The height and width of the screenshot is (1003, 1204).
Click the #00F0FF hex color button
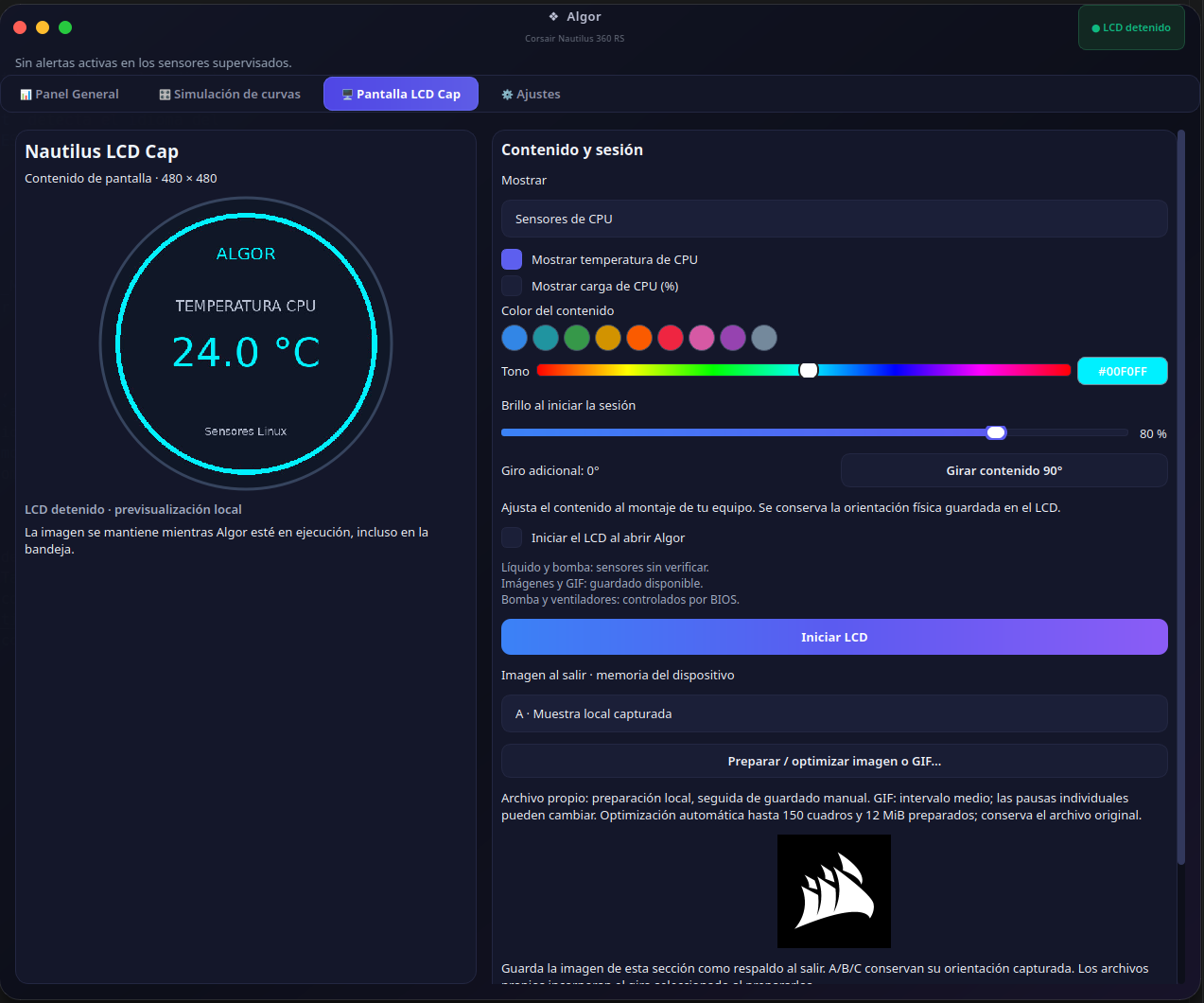(x=1123, y=371)
